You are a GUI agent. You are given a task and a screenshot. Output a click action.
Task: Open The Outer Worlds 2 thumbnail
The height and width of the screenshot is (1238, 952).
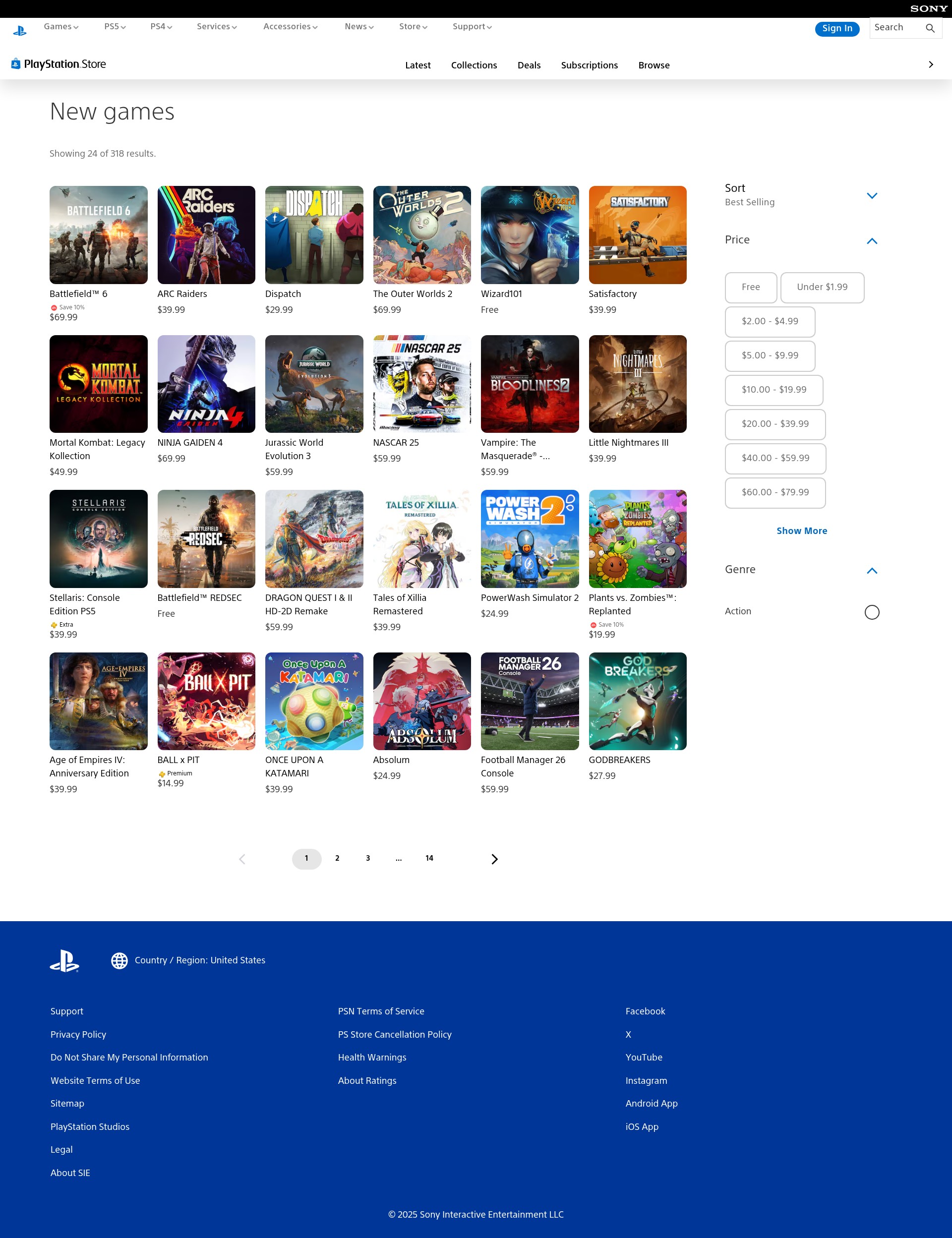tap(422, 235)
